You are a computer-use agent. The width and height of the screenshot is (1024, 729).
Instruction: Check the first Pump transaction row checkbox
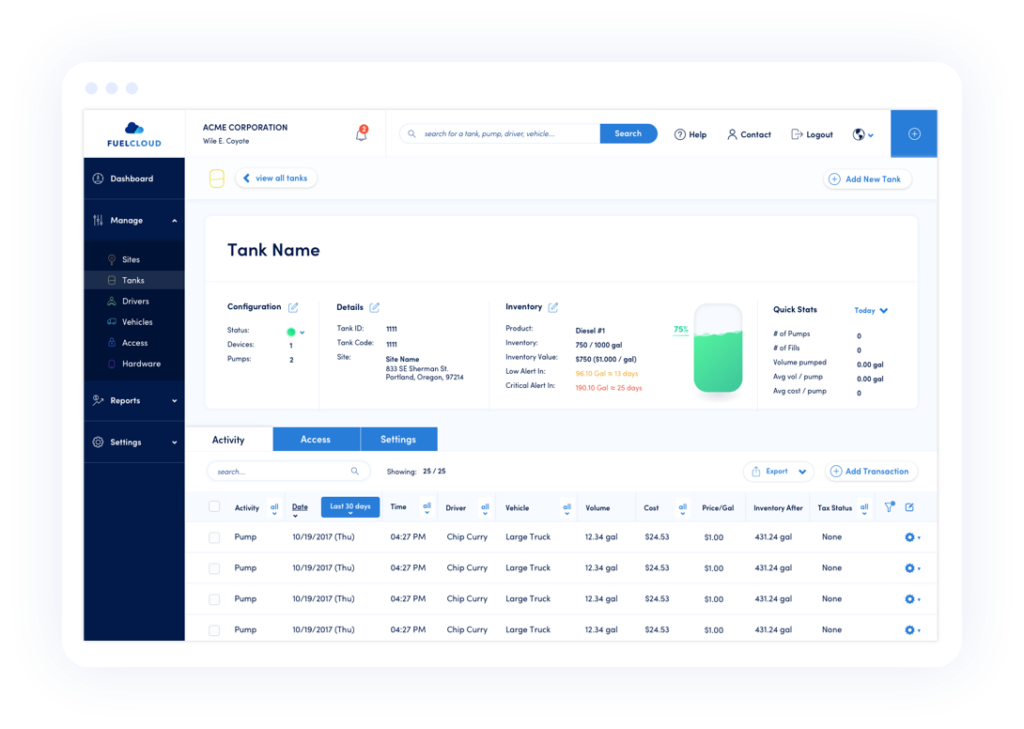tap(214, 538)
